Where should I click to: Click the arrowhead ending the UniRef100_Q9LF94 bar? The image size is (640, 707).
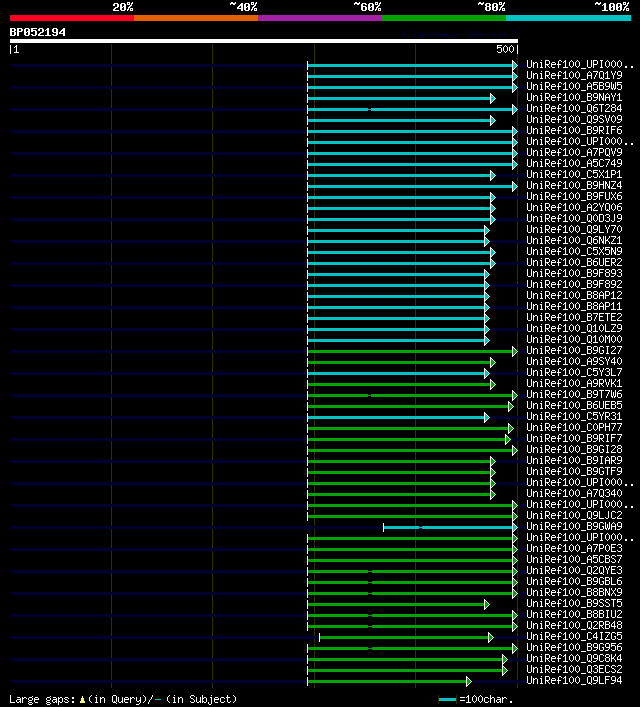click(469, 681)
